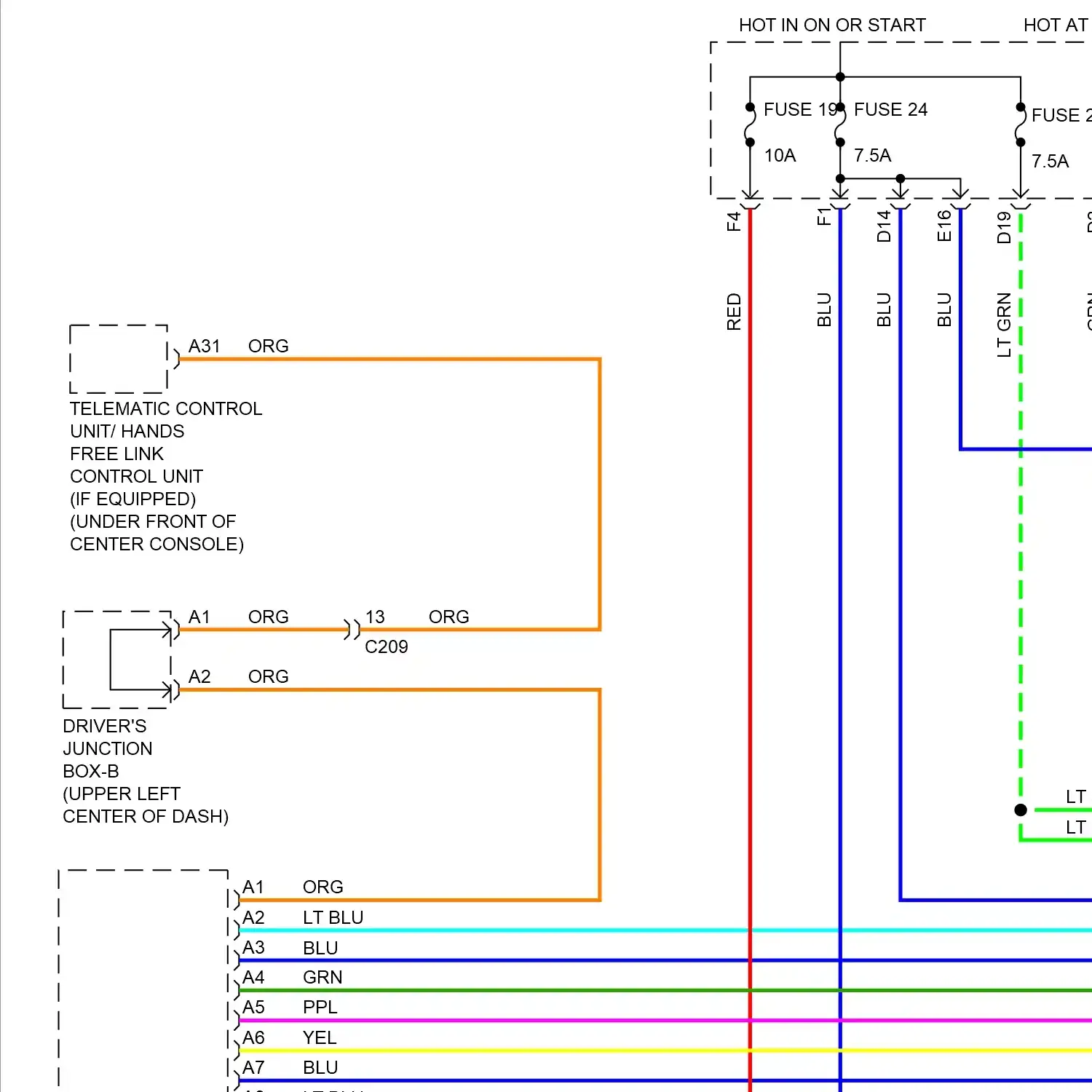Click the black splice dot on the light green wire
This screenshot has height=1092, width=1092.
[1021, 810]
